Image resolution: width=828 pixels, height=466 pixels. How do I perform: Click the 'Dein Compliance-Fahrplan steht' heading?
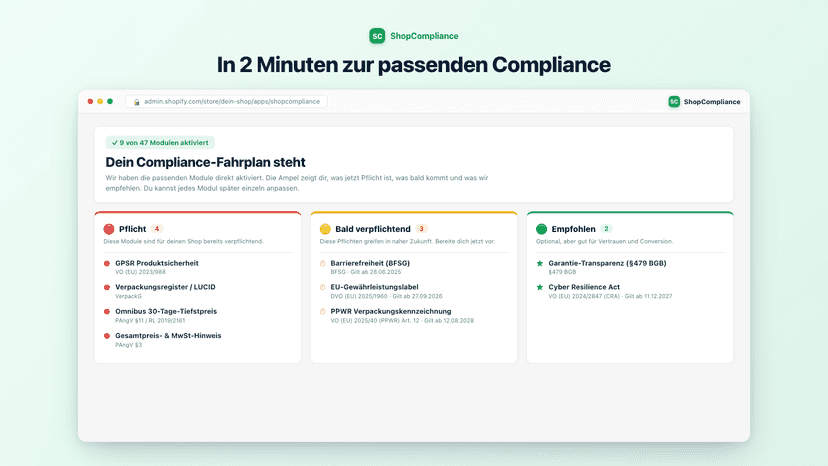pos(205,162)
